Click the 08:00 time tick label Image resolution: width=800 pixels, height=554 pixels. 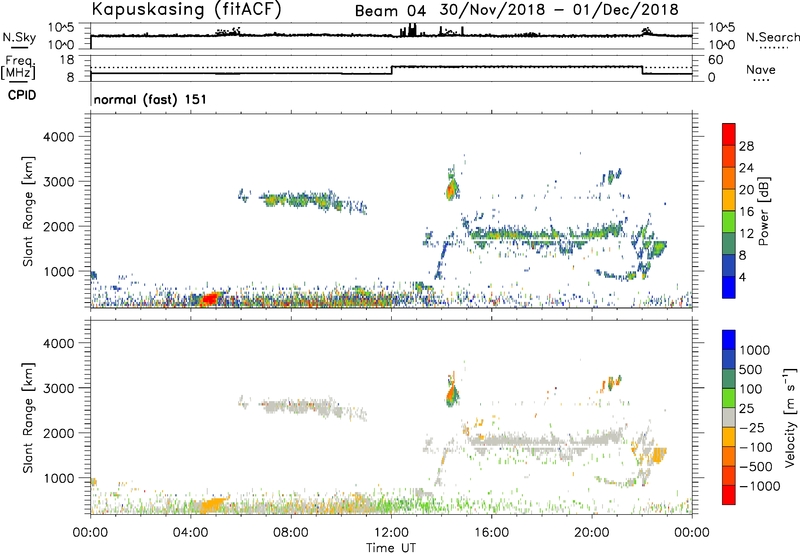[x=291, y=533]
